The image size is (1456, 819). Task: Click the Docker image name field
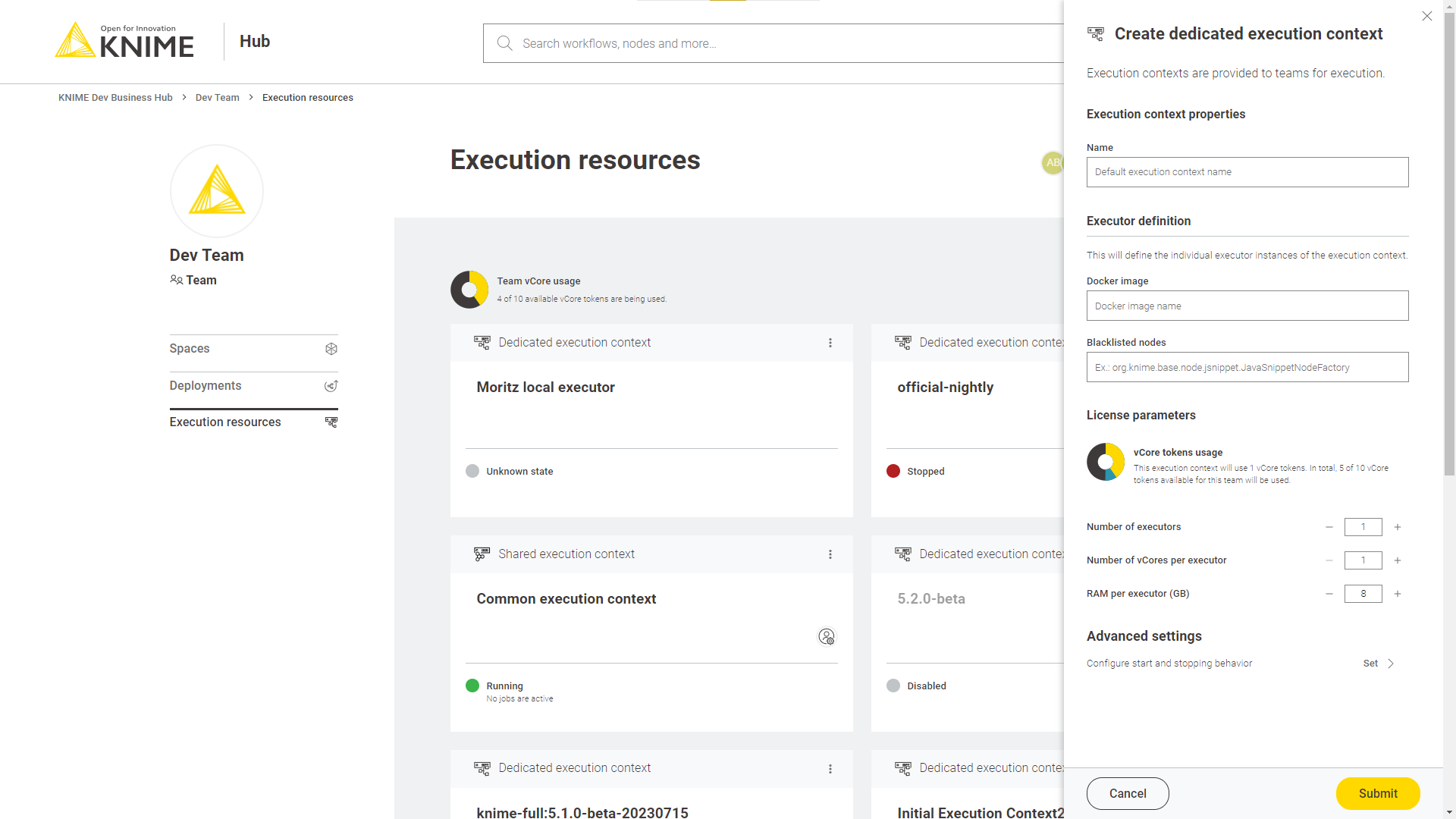1247,306
